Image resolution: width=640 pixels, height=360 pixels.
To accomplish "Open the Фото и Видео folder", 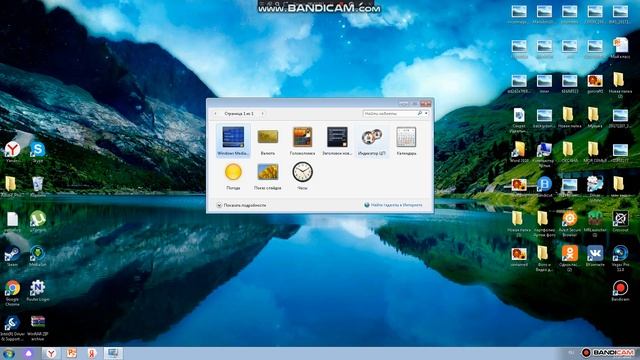I will tap(544, 258).
